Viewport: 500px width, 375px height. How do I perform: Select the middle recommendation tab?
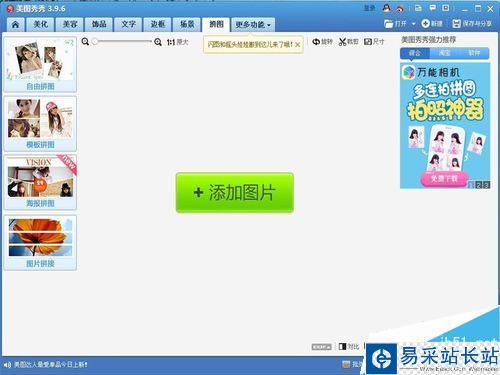pyautogui.click(x=444, y=53)
